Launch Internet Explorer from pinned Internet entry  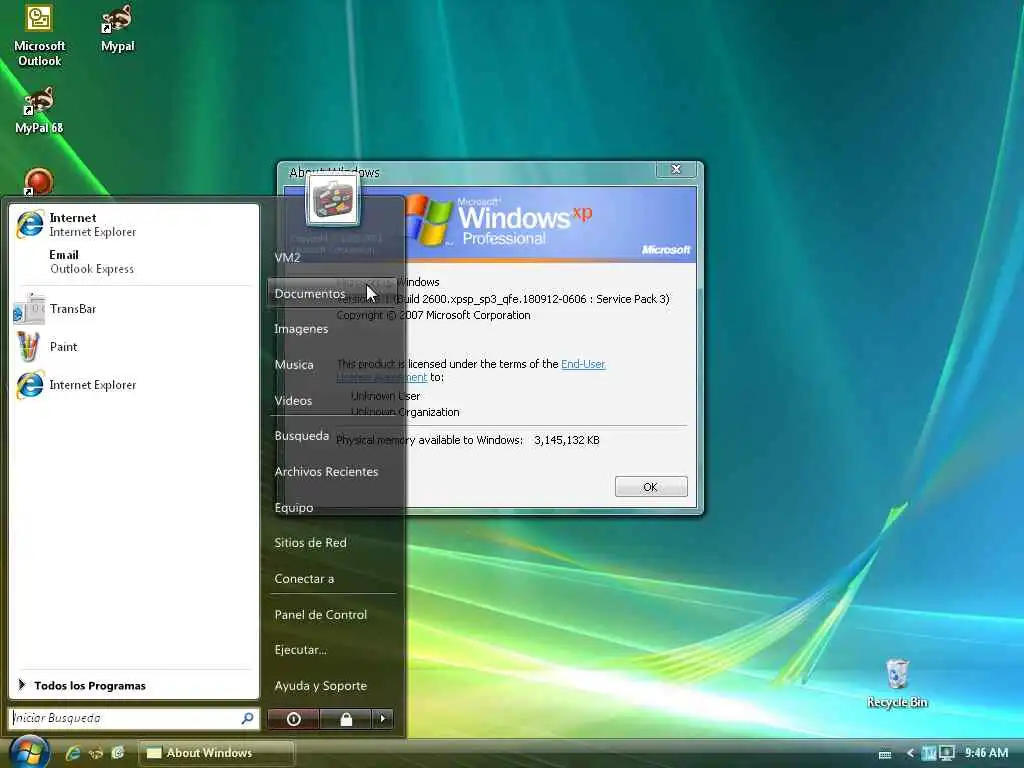[x=134, y=224]
